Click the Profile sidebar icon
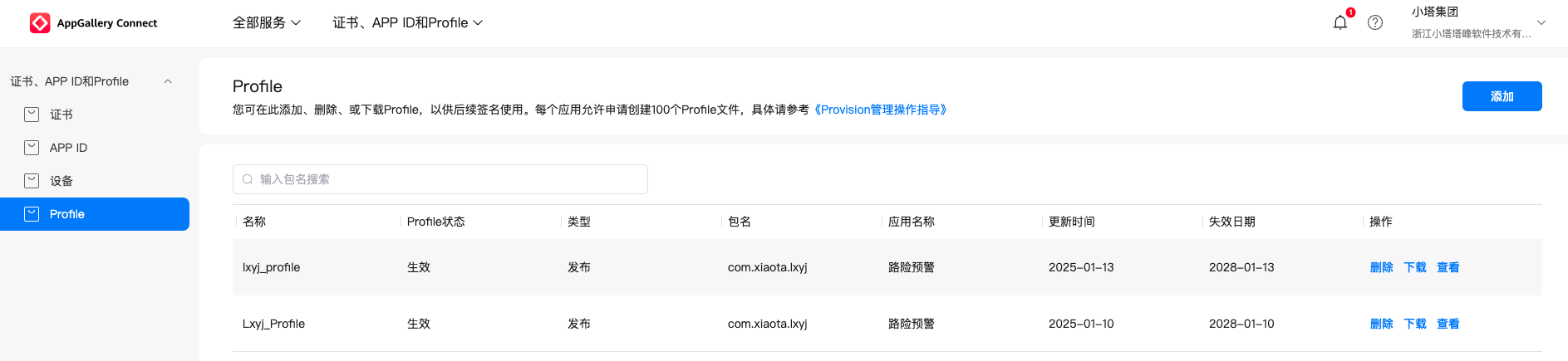Image resolution: width=1568 pixels, height=361 pixels. pyautogui.click(x=32, y=214)
